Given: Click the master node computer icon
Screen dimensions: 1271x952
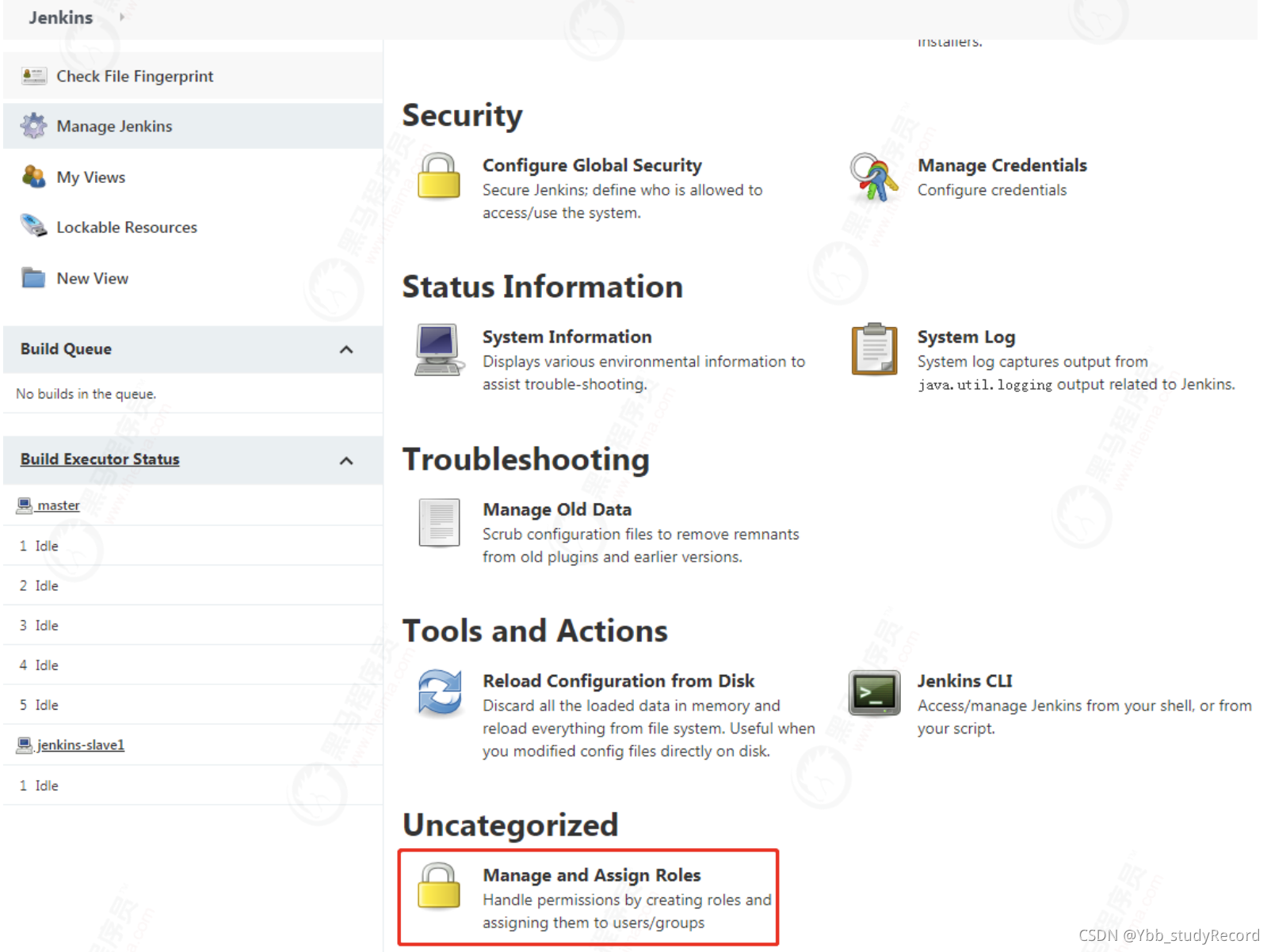Looking at the screenshot, I should [25, 505].
